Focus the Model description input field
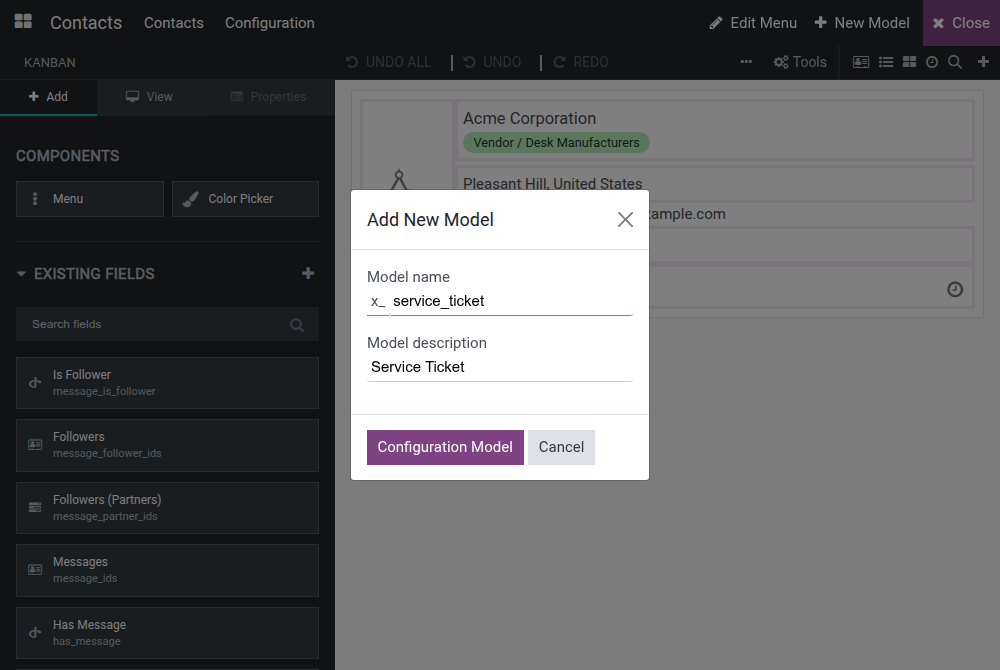Screen dimensions: 1000x670 click(x=499, y=367)
